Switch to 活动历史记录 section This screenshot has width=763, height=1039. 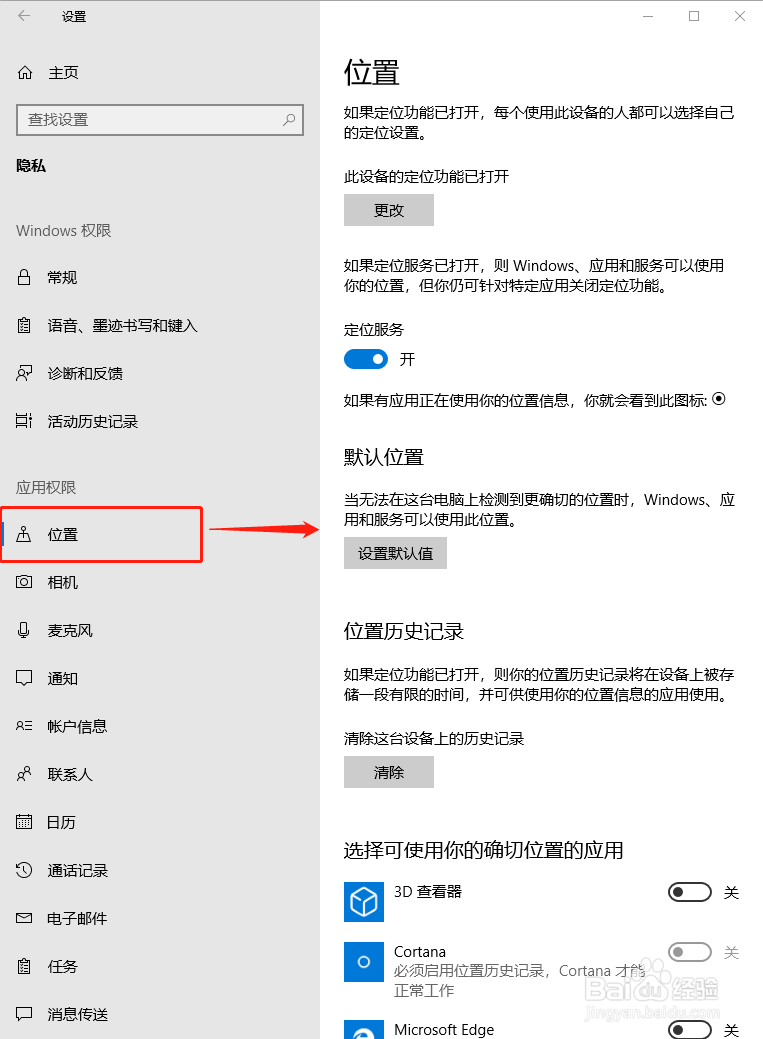click(x=92, y=421)
